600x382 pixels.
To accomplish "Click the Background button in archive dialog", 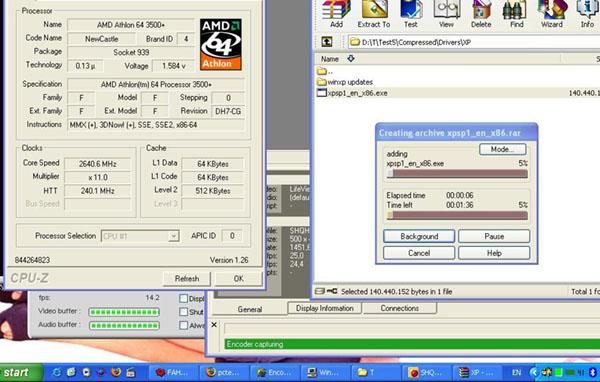I will tap(419, 236).
